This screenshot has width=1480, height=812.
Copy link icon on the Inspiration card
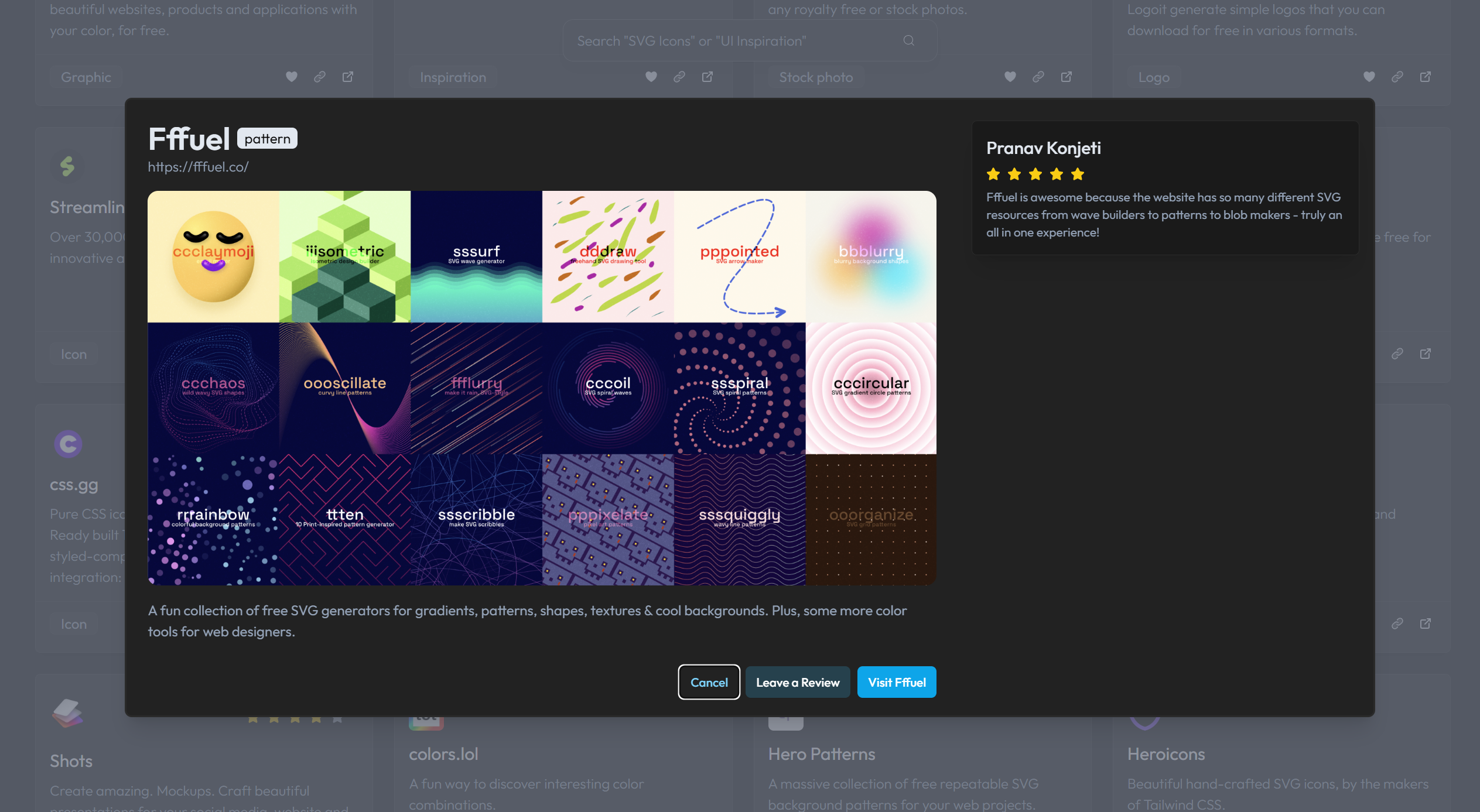[x=679, y=77]
